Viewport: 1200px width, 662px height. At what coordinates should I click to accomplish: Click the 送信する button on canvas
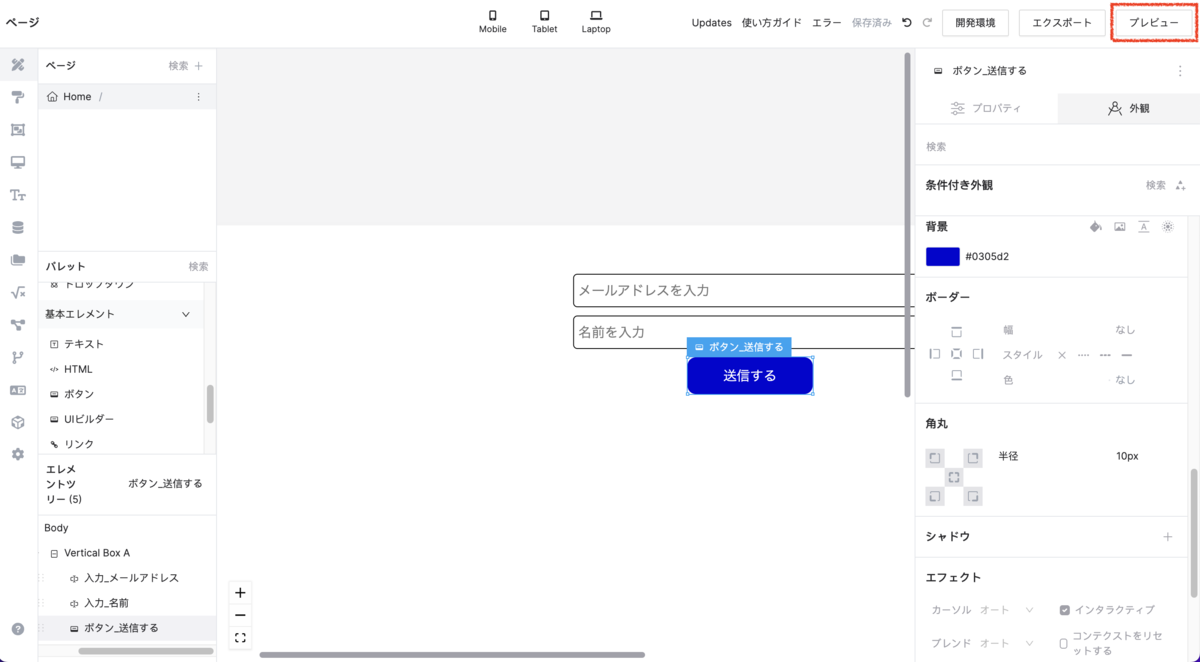tap(750, 376)
